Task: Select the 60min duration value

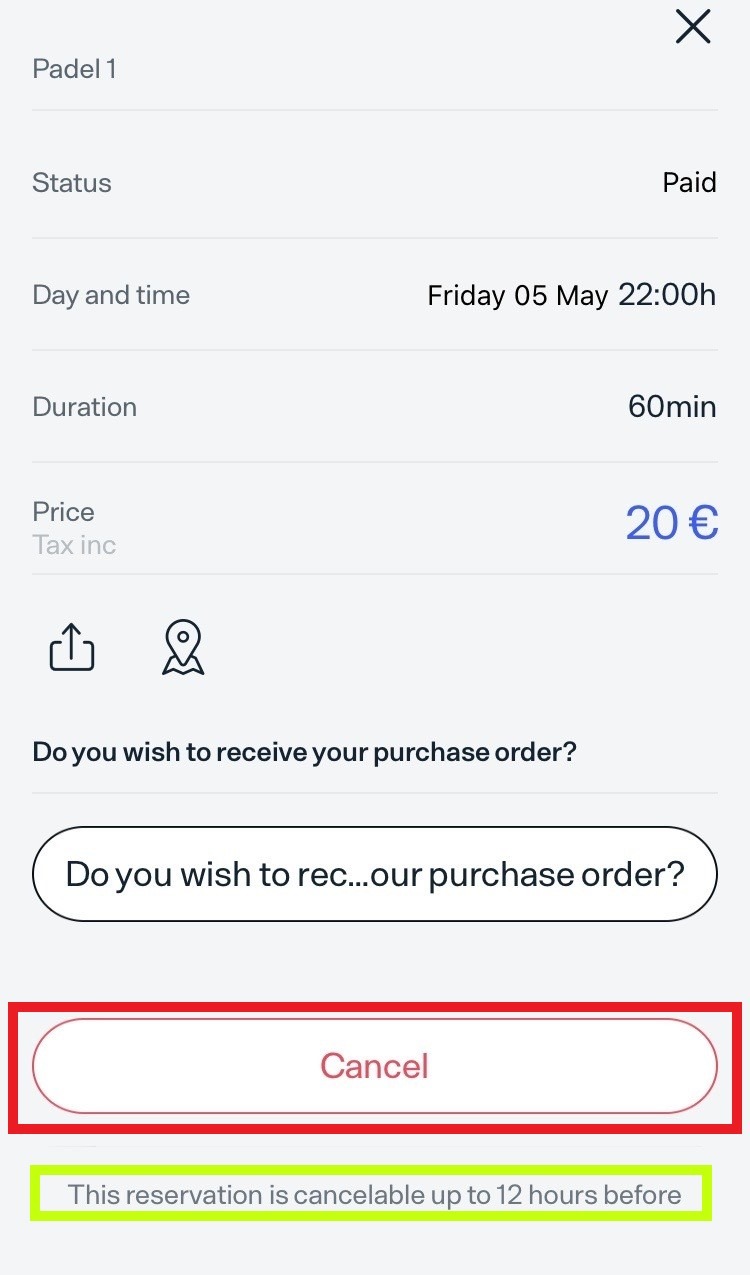Action: click(x=672, y=407)
